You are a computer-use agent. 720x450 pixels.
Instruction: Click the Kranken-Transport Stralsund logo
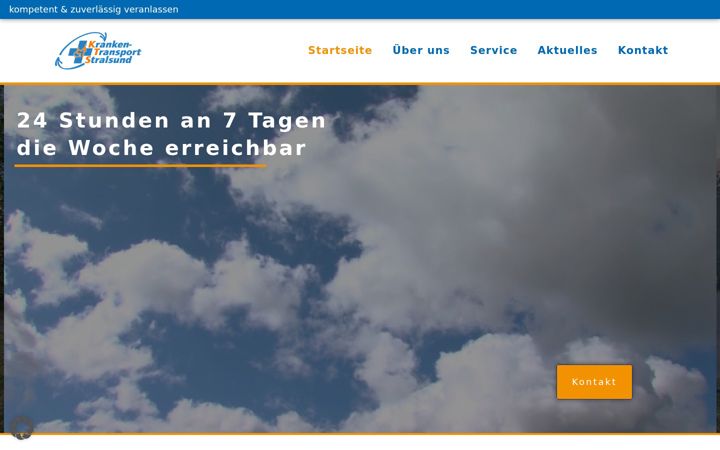pos(98,51)
